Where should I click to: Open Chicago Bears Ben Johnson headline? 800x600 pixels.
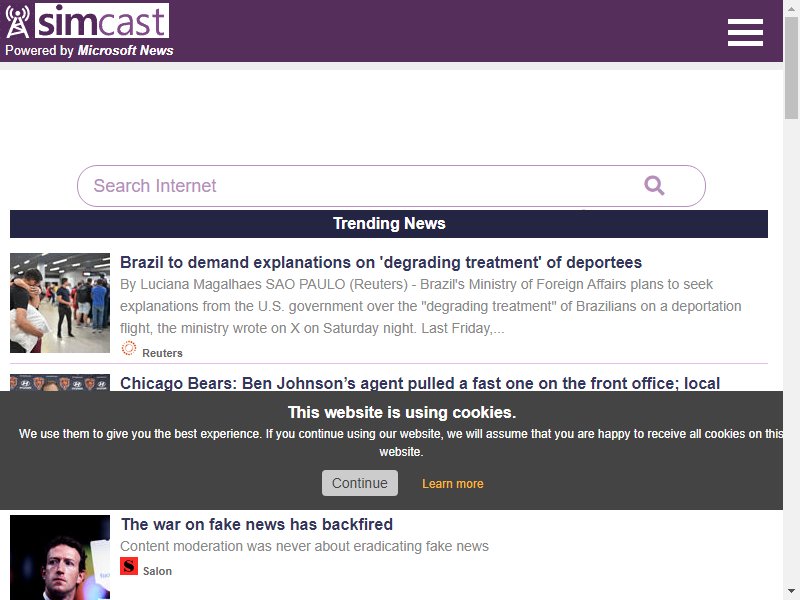tap(420, 383)
